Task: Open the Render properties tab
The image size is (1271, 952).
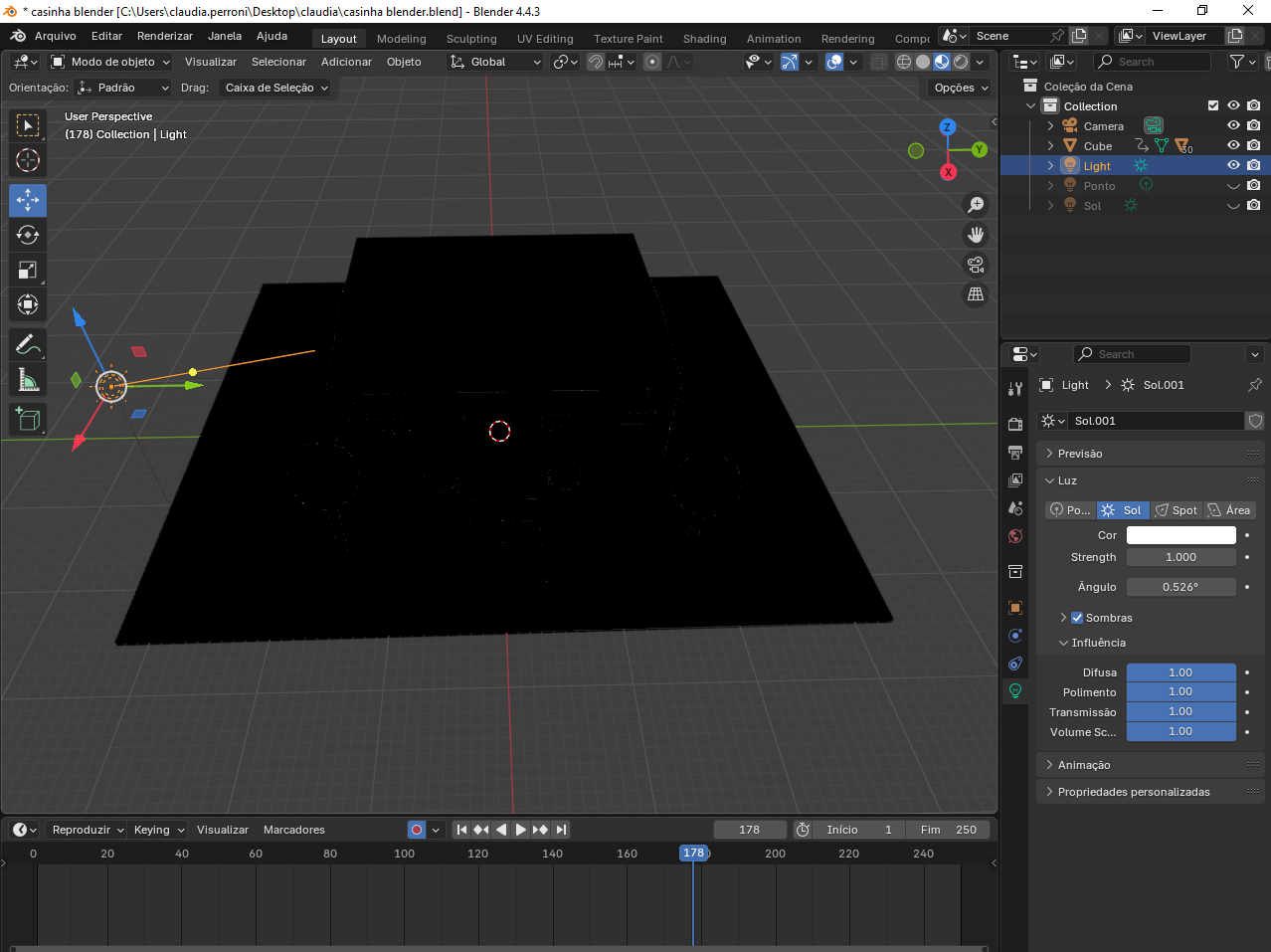Action: 1015,424
